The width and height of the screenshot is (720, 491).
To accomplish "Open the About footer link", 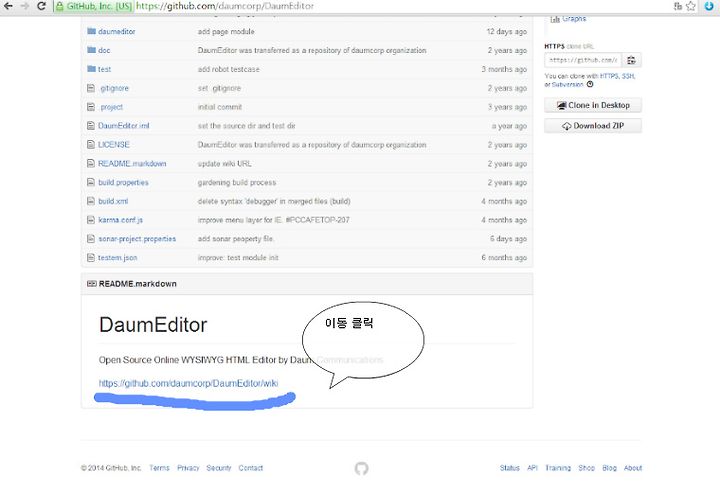I will 633,468.
